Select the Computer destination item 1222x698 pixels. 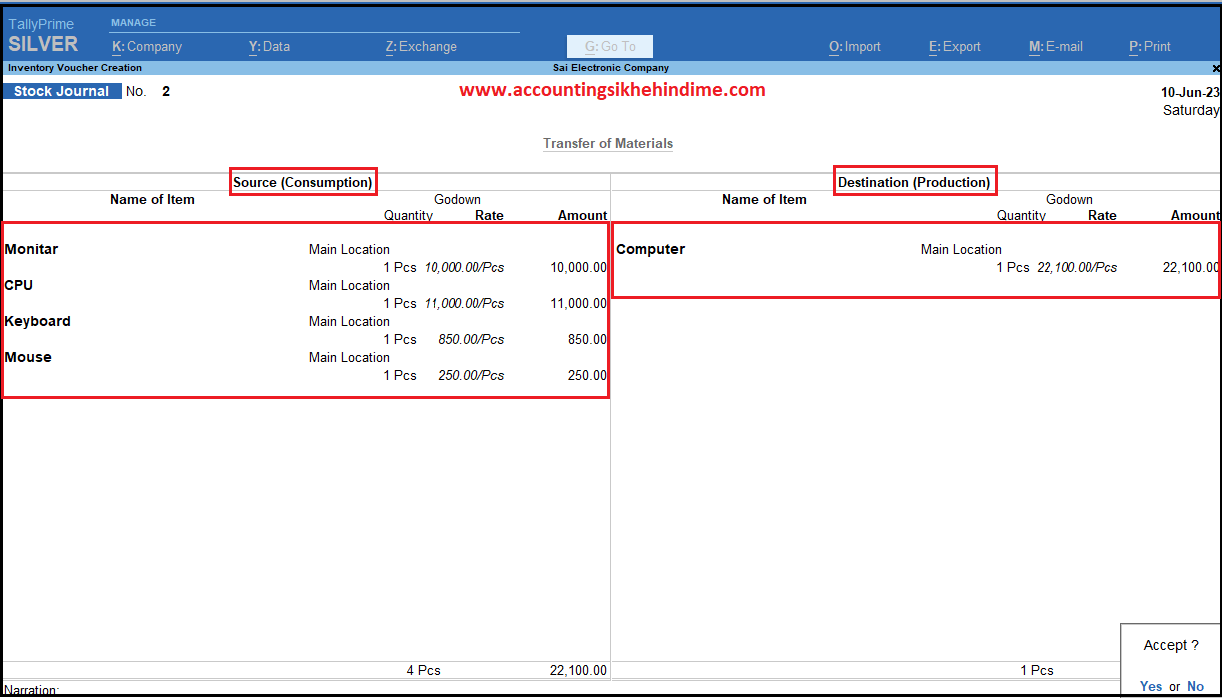click(x=651, y=249)
